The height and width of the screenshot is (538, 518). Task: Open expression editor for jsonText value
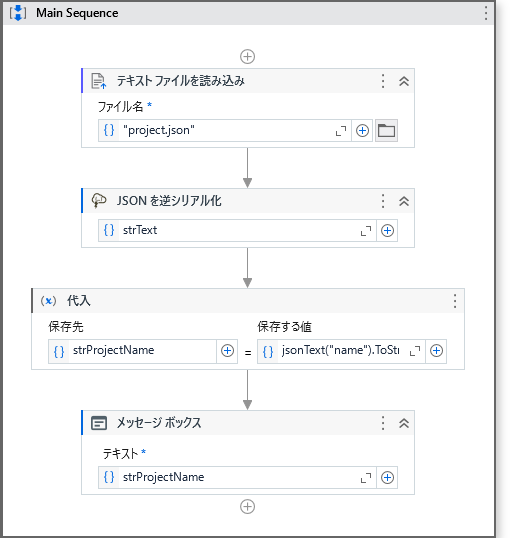click(415, 351)
